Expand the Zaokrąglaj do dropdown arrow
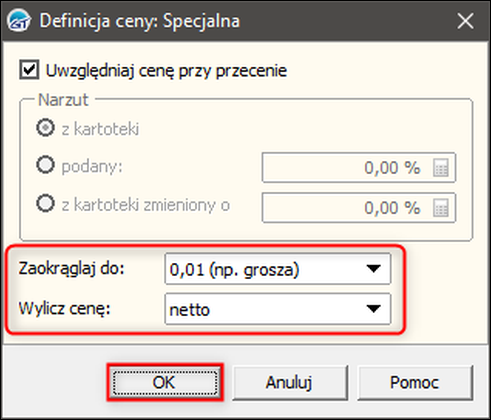Screen dimensions: 491x420 [x=373, y=269]
